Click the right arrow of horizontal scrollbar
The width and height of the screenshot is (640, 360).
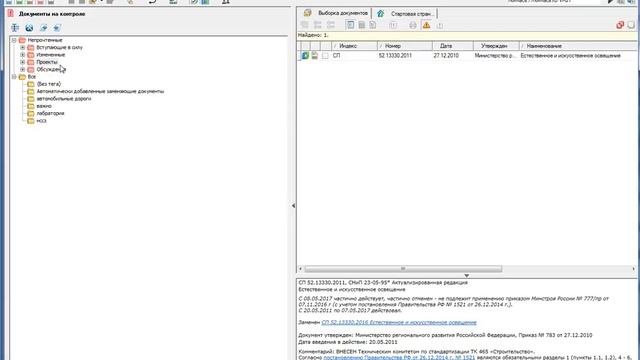click(633, 269)
